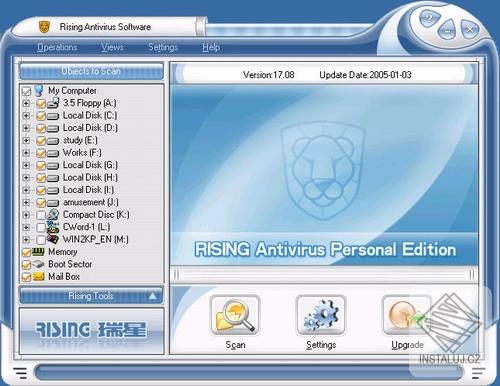Check the WIN2KP_EN (M:) checkbox
The image size is (500, 386).
pos(41,240)
